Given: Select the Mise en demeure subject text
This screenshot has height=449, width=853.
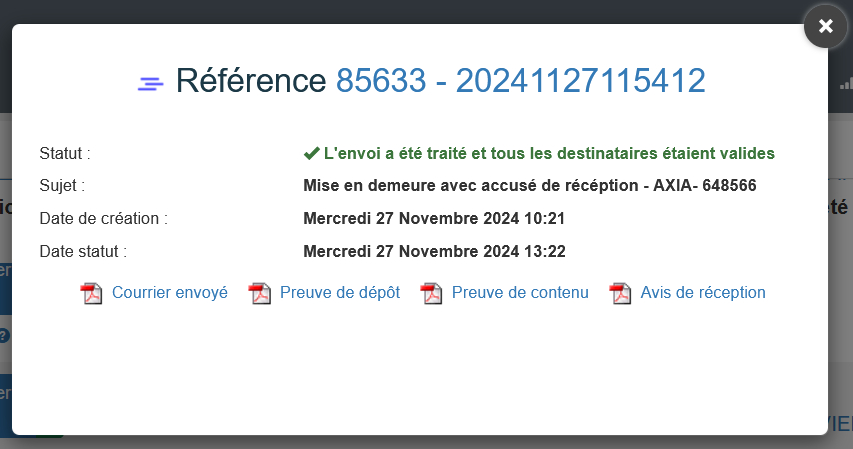Looking at the screenshot, I should point(529,186).
